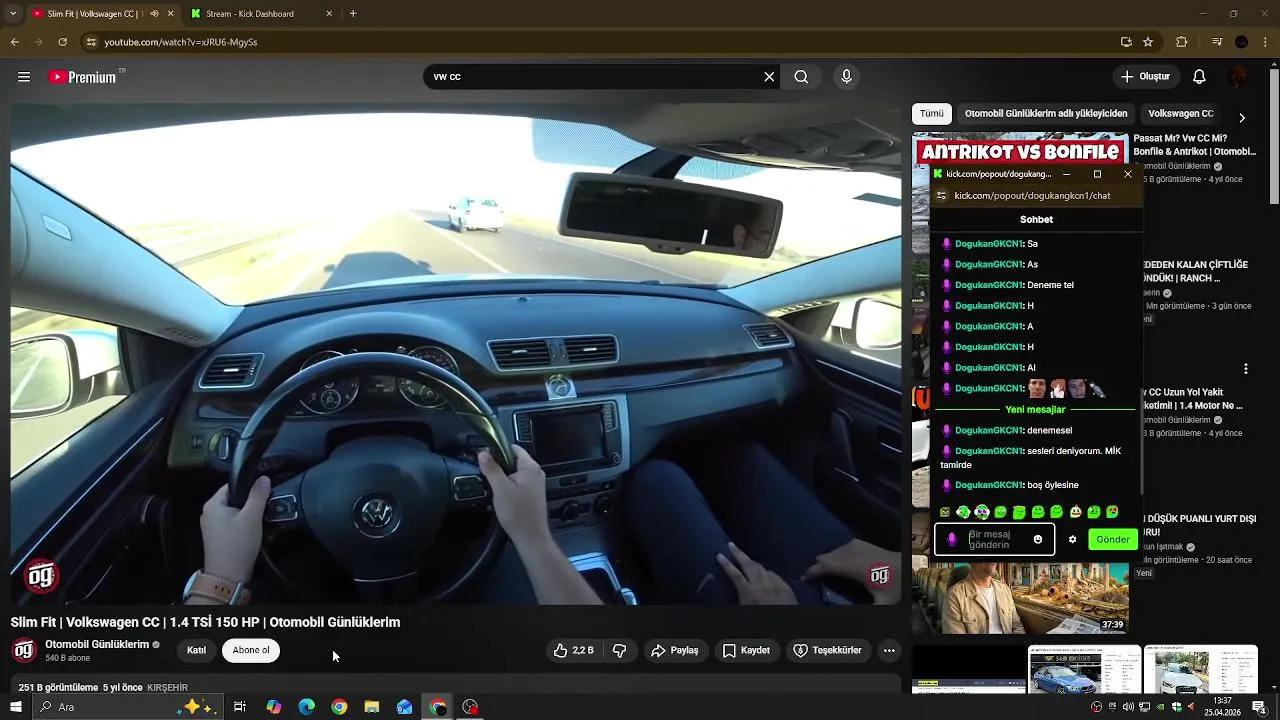Like the video showing 2,2 B
The height and width of the screenshot is (720, 1280).
pos(573,650)
